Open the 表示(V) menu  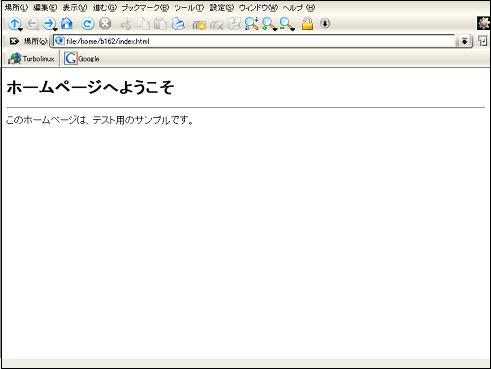pyautogui.click(x=75, y=8)
